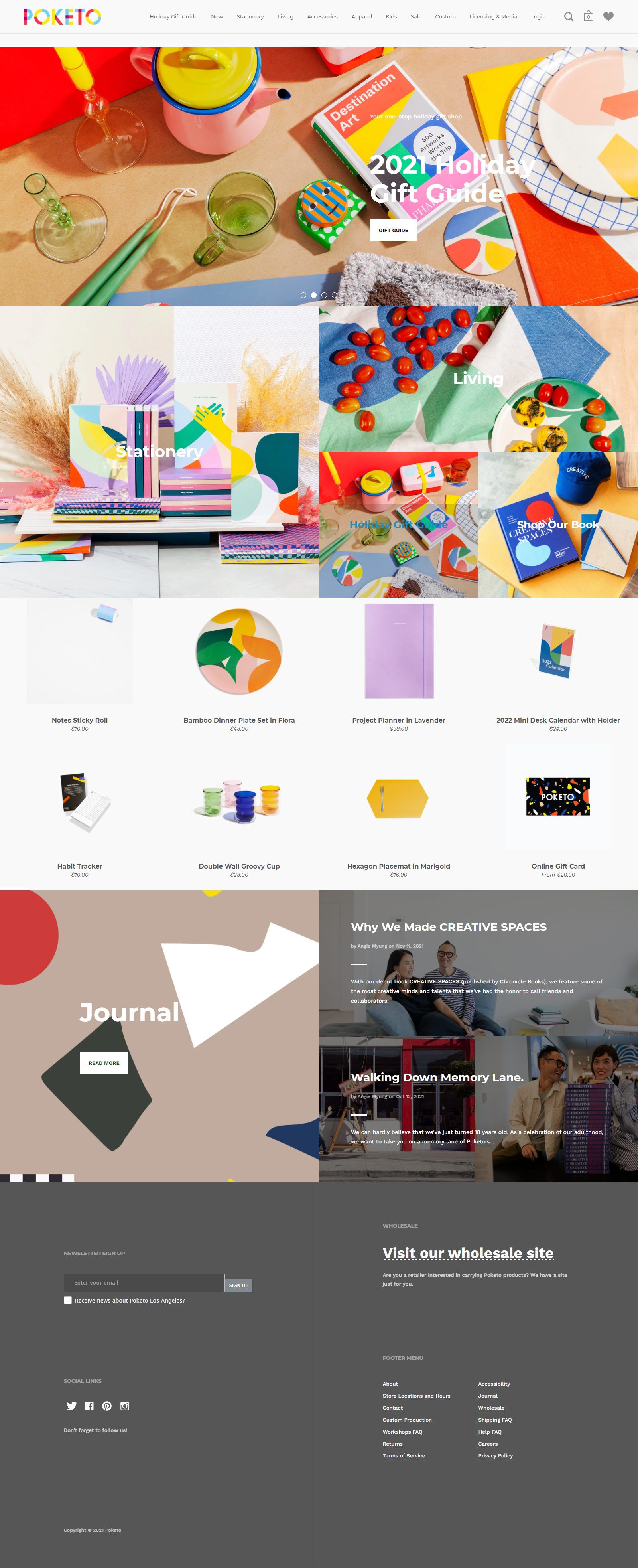Open the Accessories menu

322,16
